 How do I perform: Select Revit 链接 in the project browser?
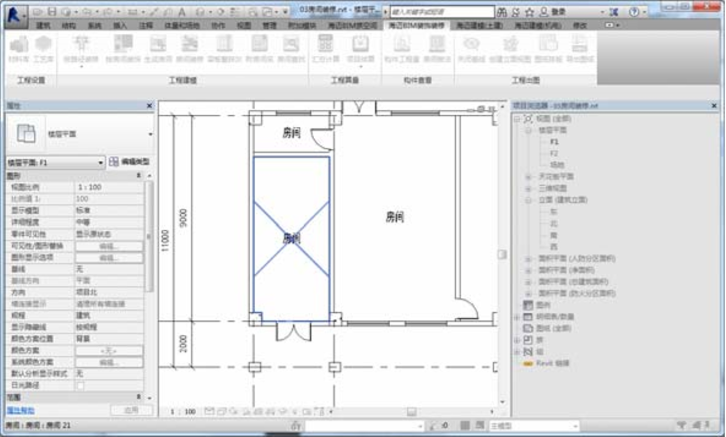(x=552, y=363)
